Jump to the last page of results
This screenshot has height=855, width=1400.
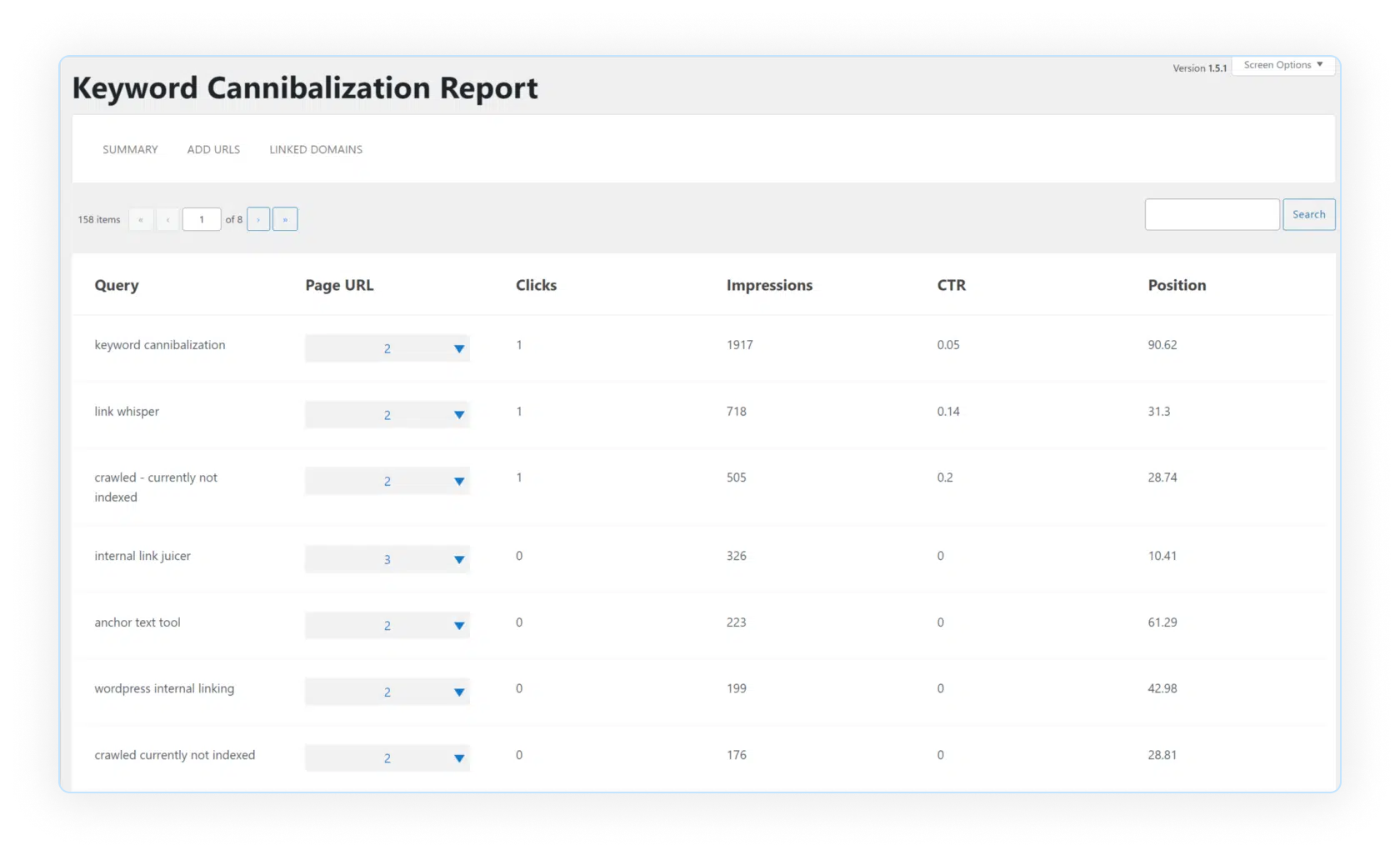point(285,219)
